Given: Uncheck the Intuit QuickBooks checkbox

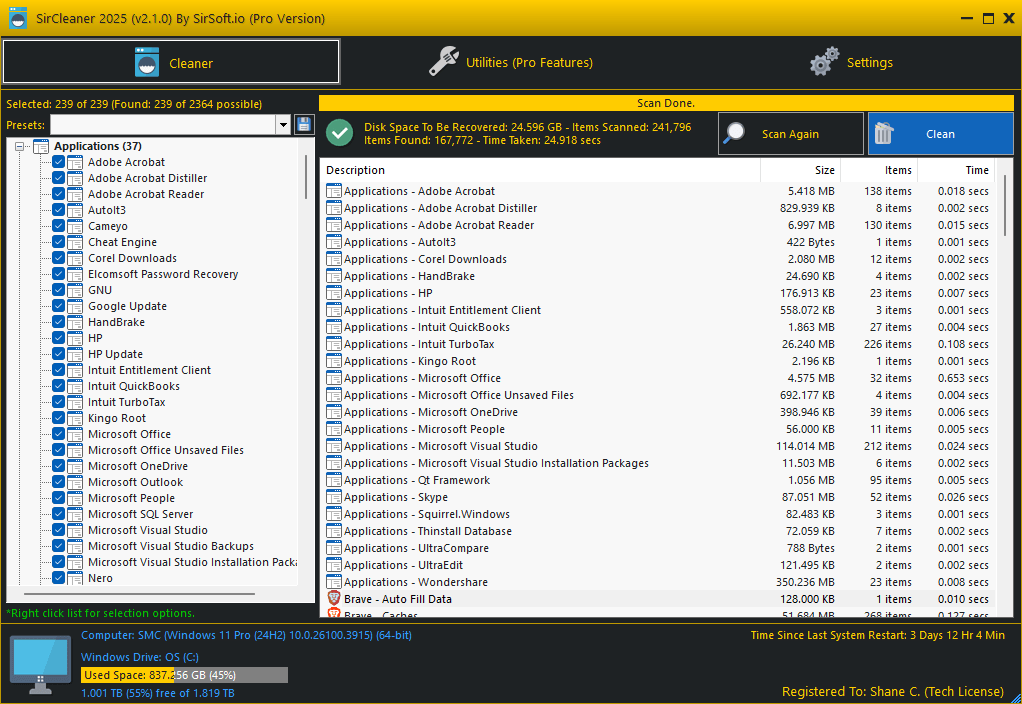Looking at the screenshot, I should (x=58, y=386).
